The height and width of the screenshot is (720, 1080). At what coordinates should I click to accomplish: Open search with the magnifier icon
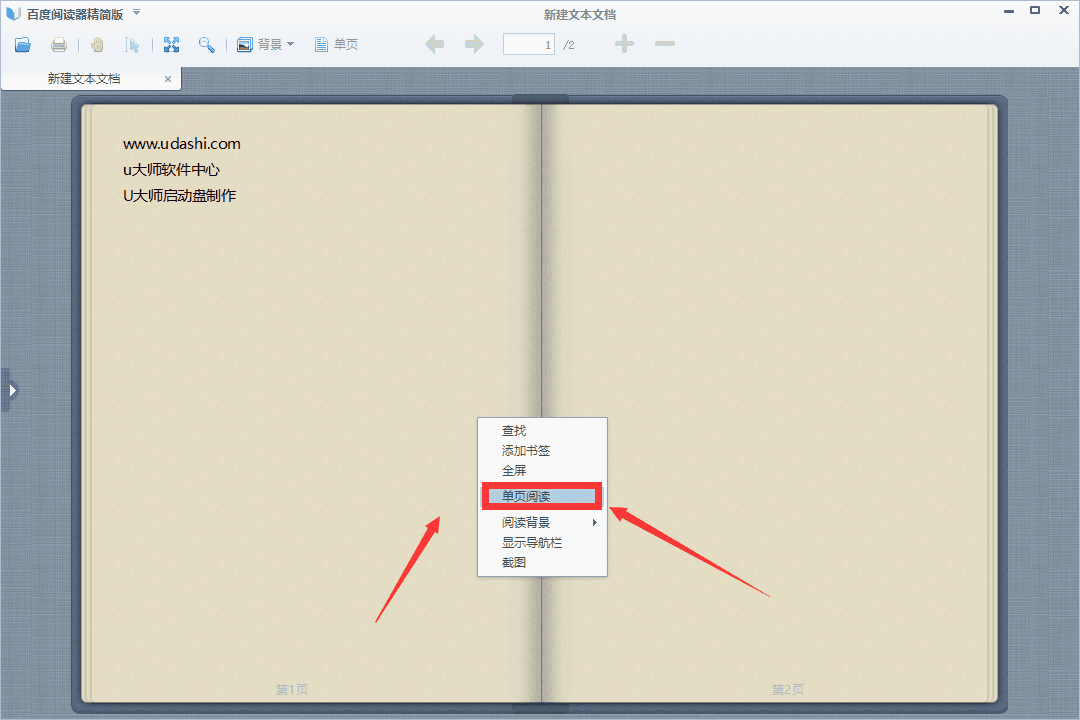point(207,45)
